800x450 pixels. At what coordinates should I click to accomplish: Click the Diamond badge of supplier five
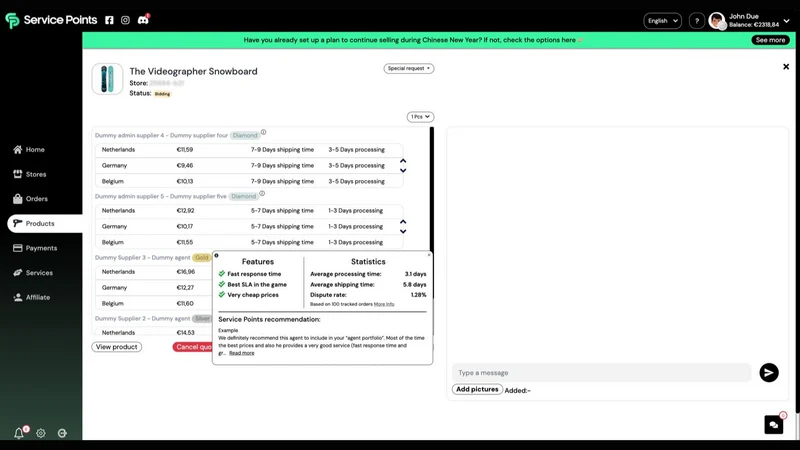click(243, 196)
